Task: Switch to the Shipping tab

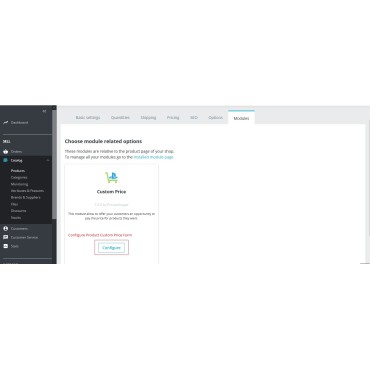Action: click(x=148, y=118)
